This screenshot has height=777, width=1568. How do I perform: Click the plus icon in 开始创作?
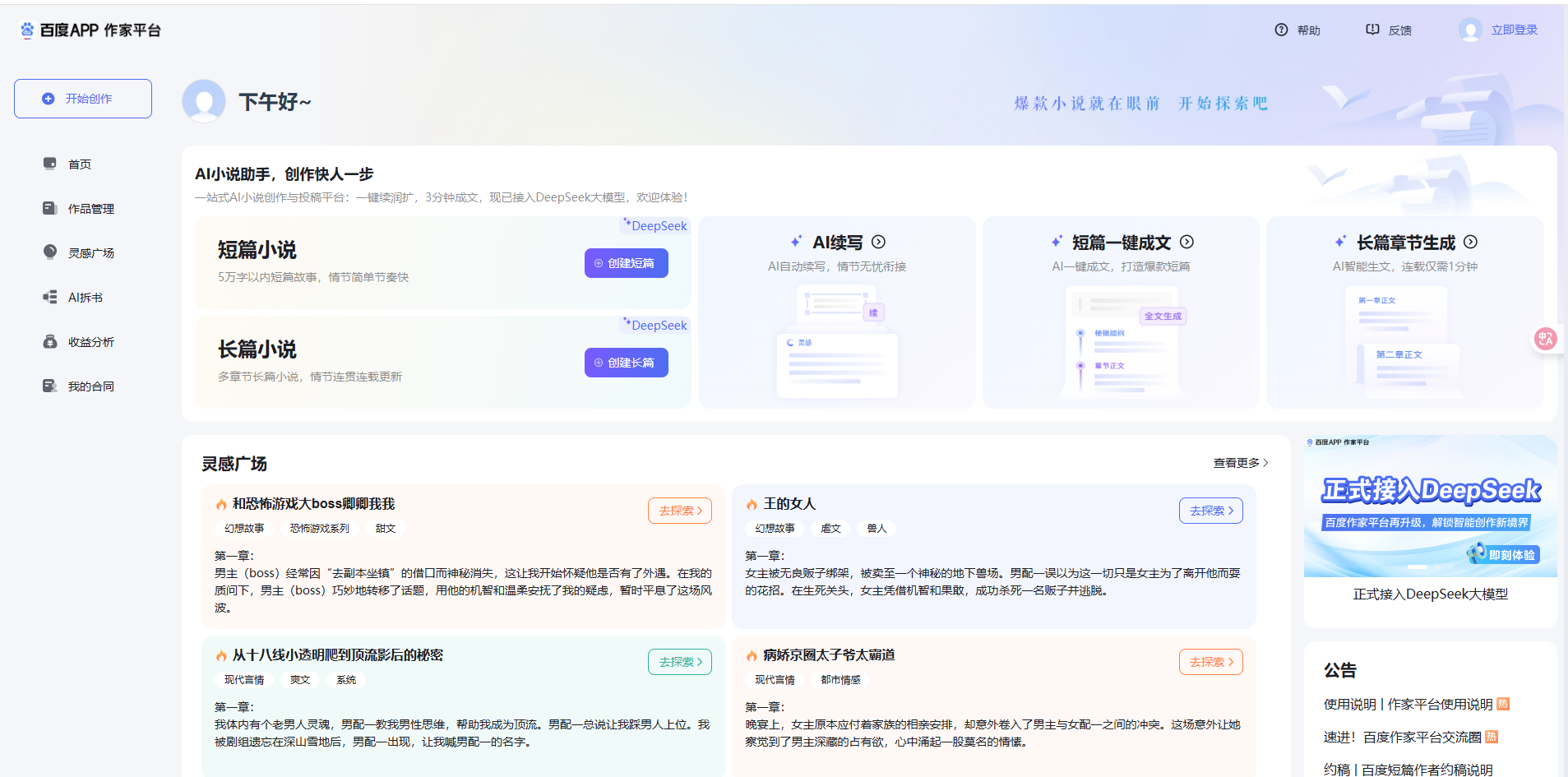(49, 99)
